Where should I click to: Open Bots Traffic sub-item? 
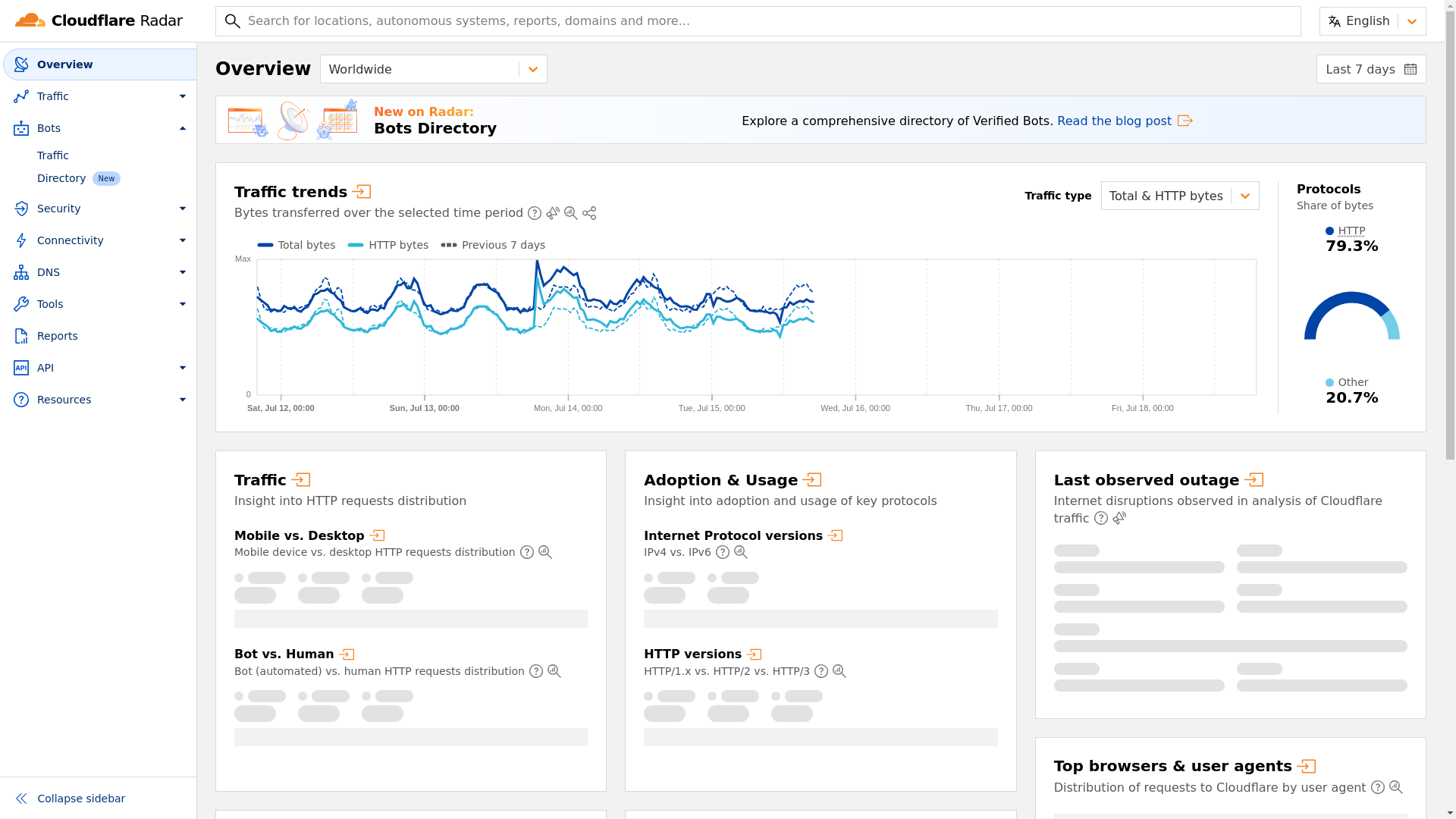[x=53, y=155]
